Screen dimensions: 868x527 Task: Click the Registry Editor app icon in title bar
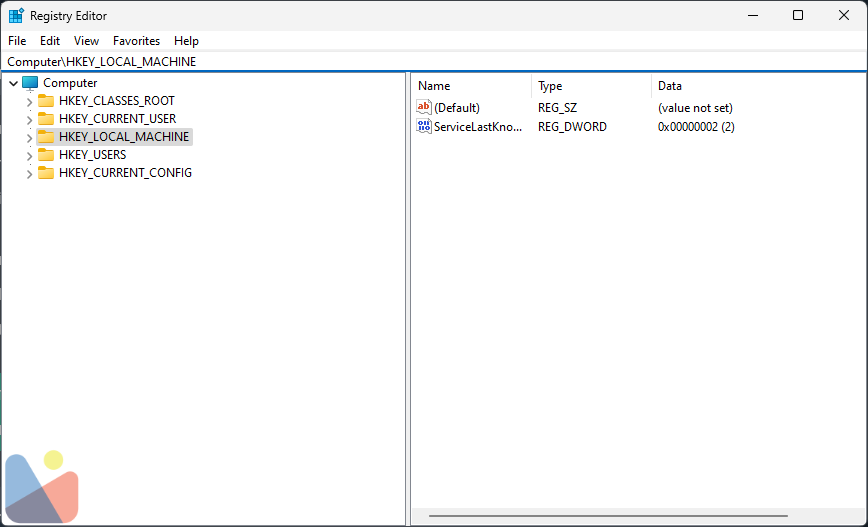(17, 16)
